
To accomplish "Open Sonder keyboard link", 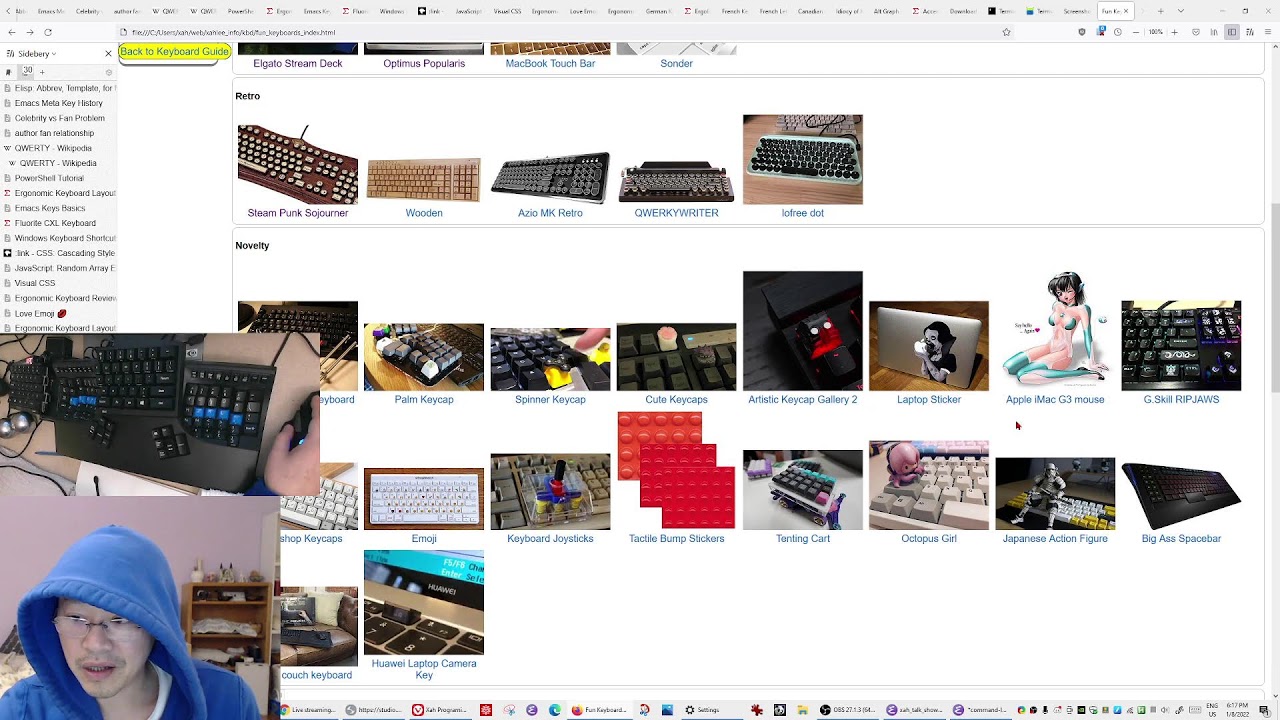I will (676, 63).
